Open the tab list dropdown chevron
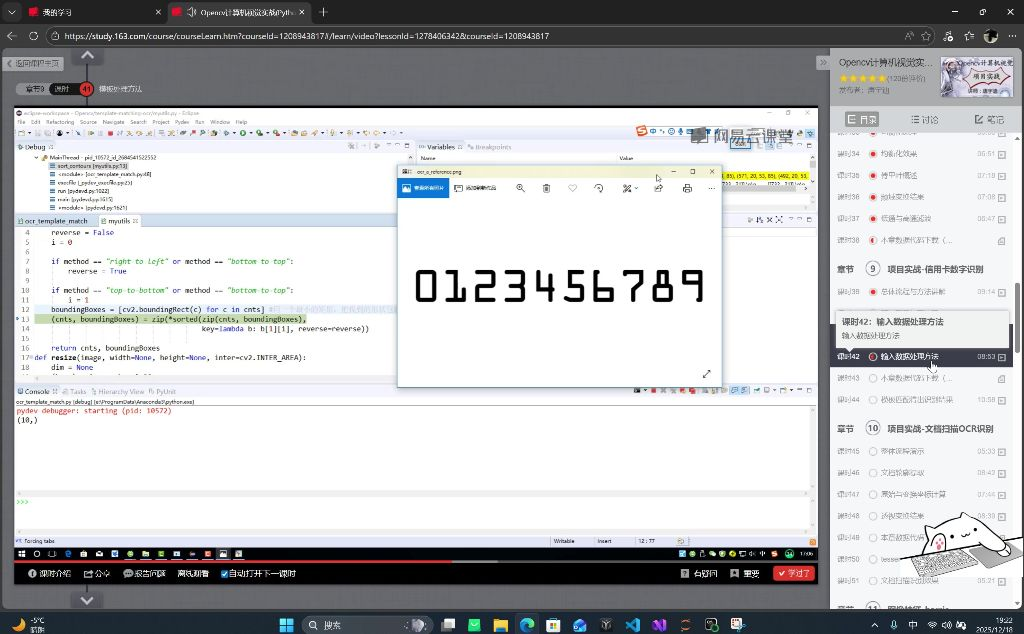The image size is (1024, 634). click(12, 12)
